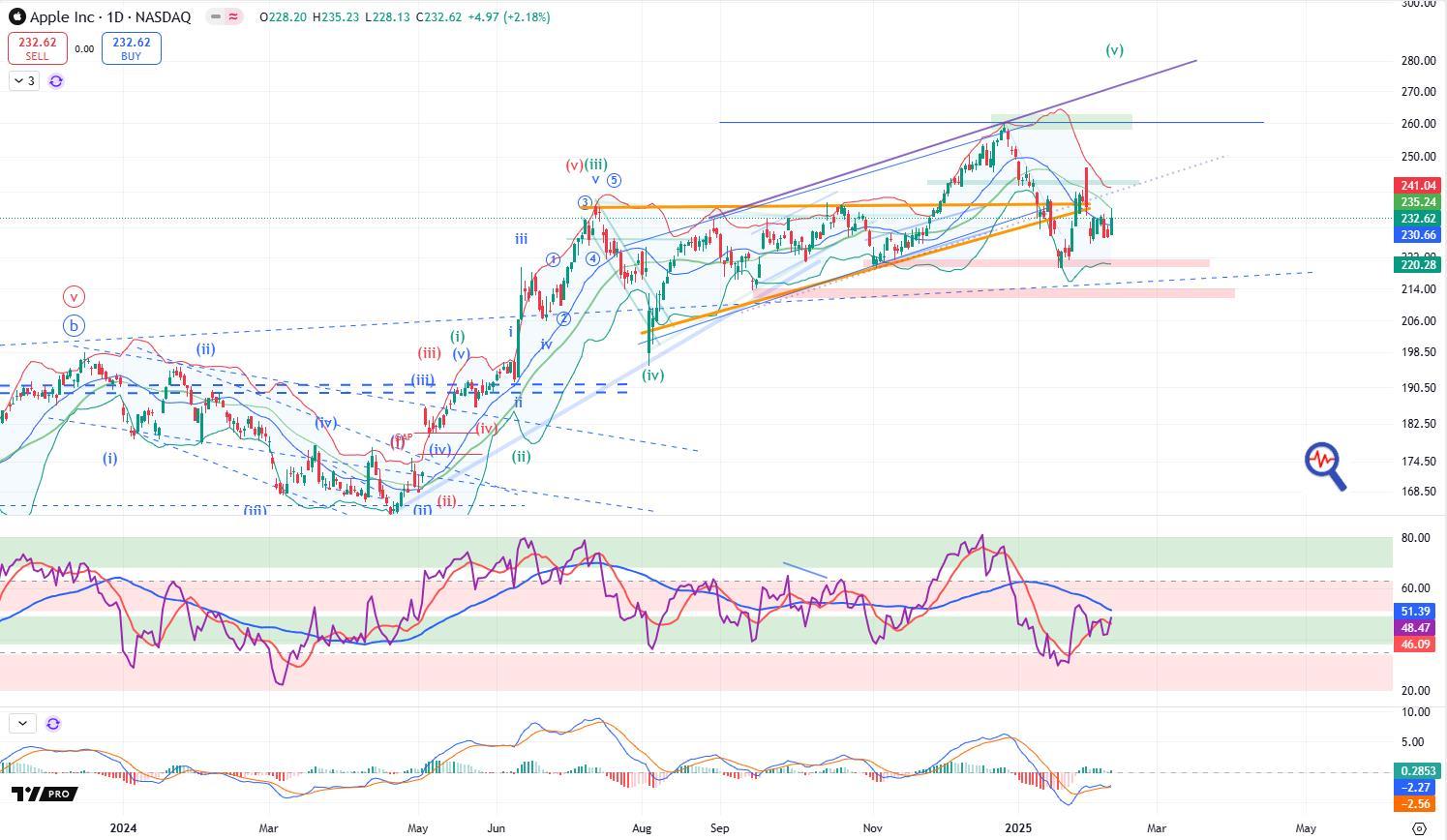Select the green (iv) wave label below August low
The width and height of the screenshot is (1447, 840).
pos(653,375)
